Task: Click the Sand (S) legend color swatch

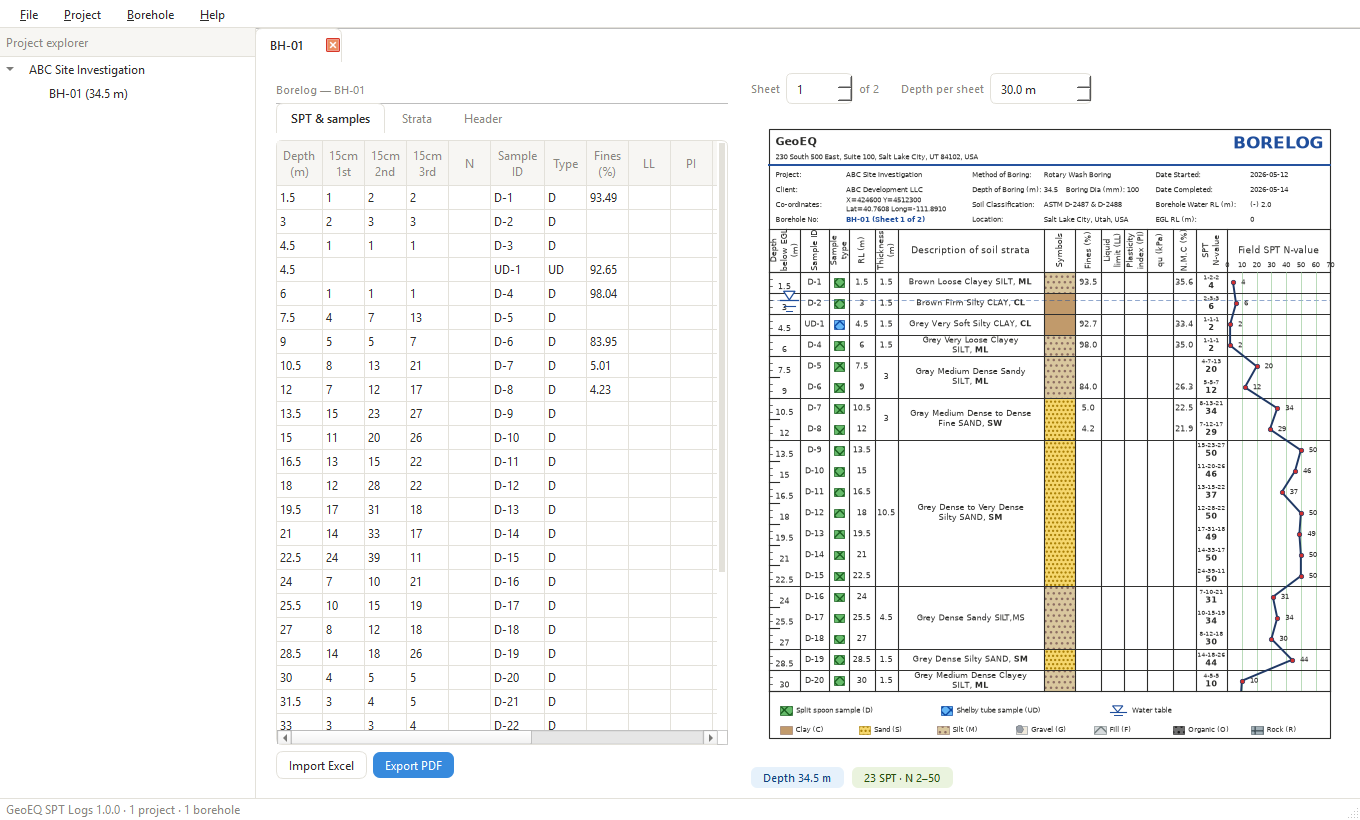Action: 865,730
